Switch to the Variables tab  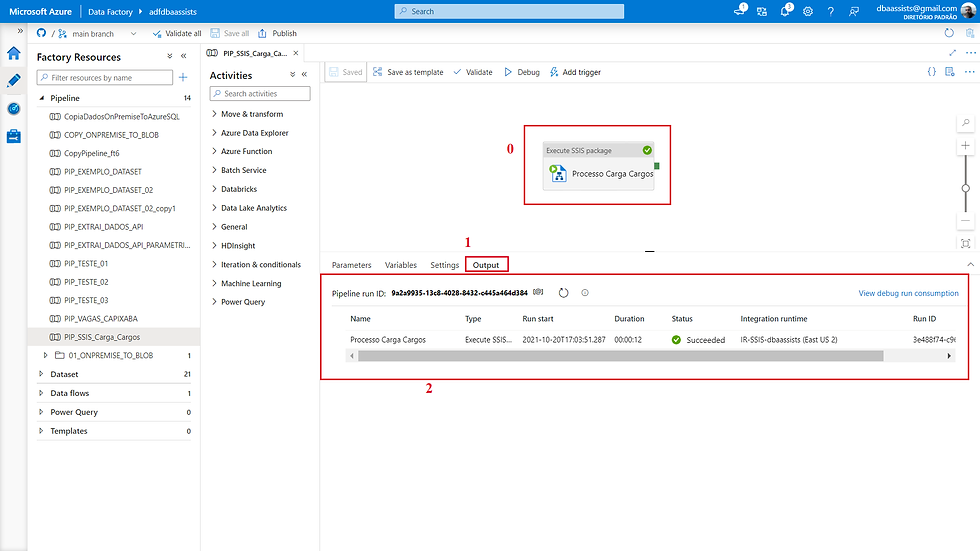pyautogui.click(x=401, y=265)
